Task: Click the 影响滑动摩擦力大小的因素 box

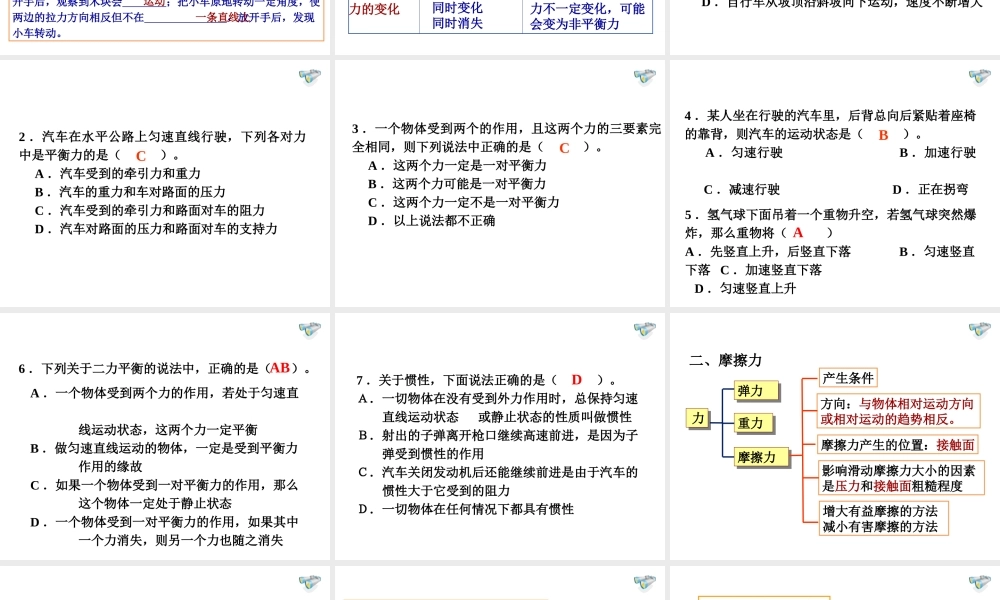Action: click(x=901, y=478)
